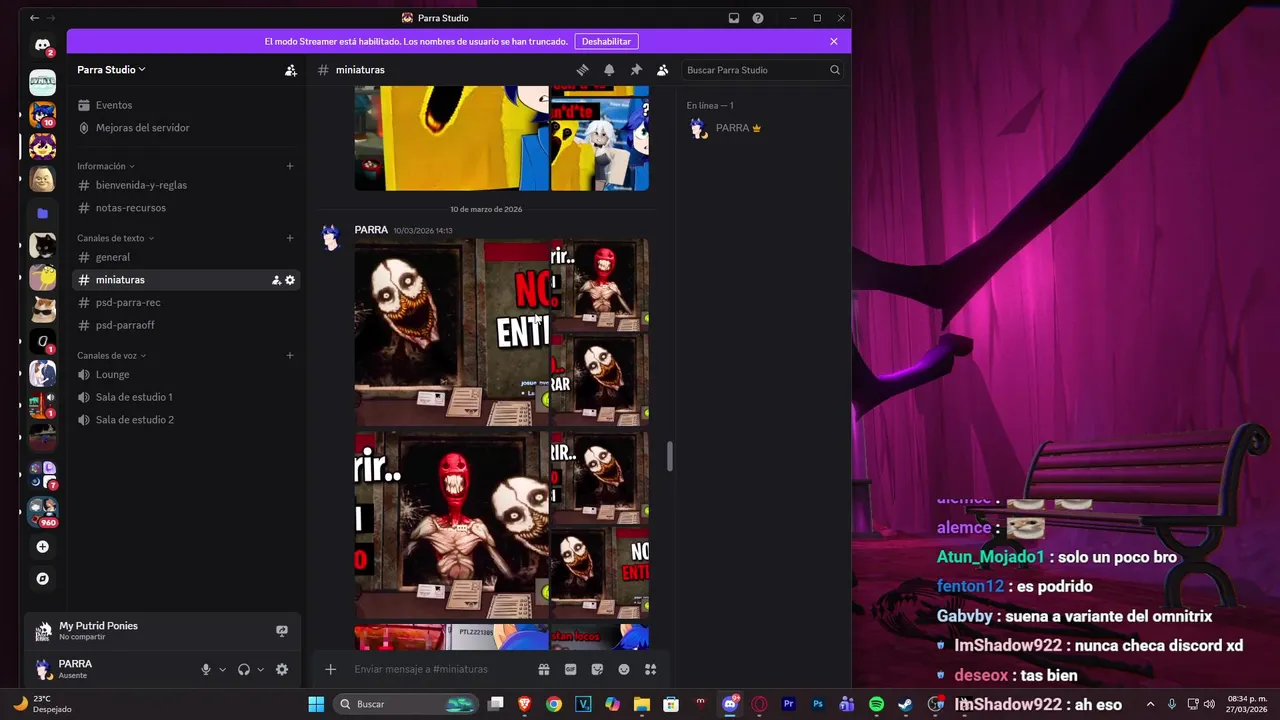Open Discord help question mark icon

[758, 18]
